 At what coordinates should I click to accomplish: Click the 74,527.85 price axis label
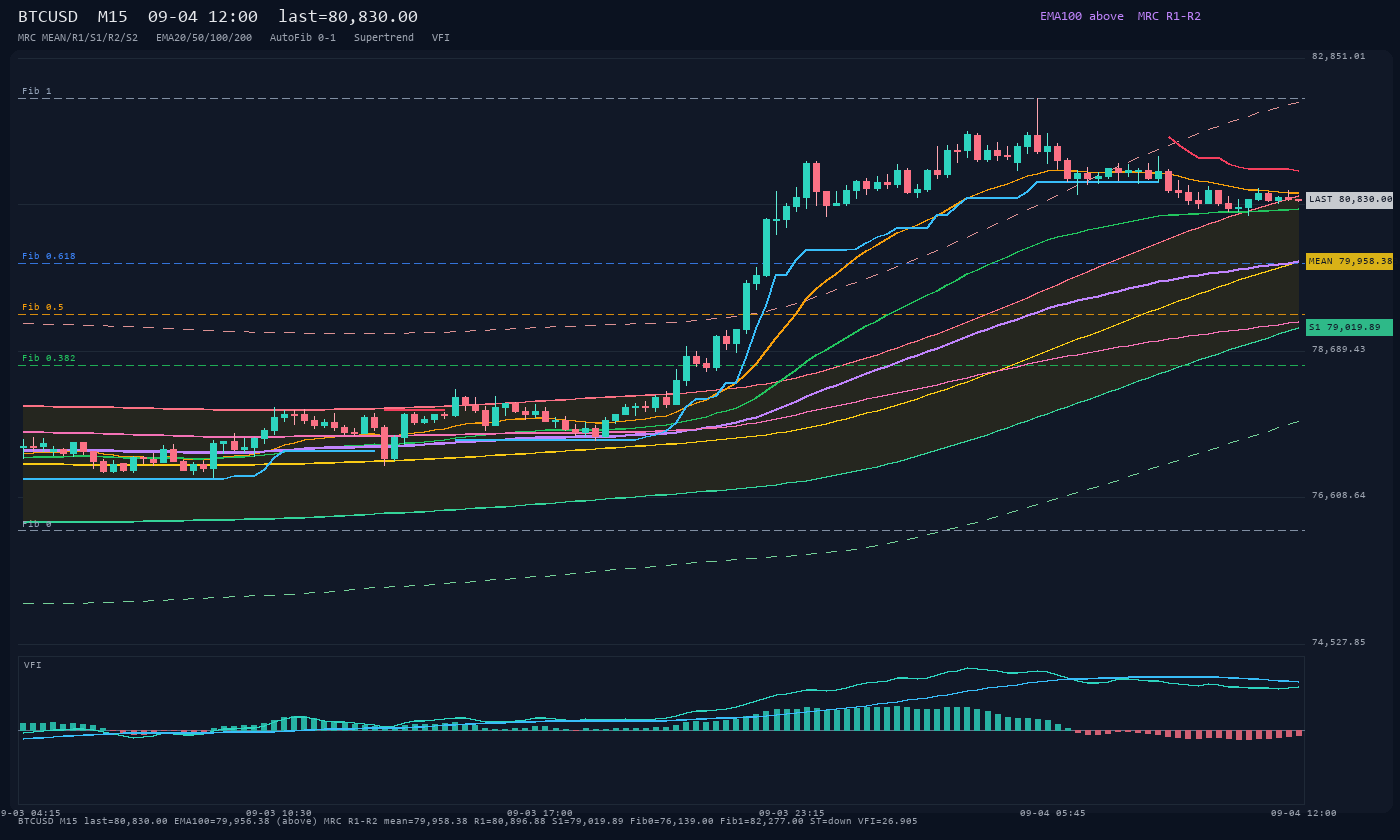(x=1338, y=642)
